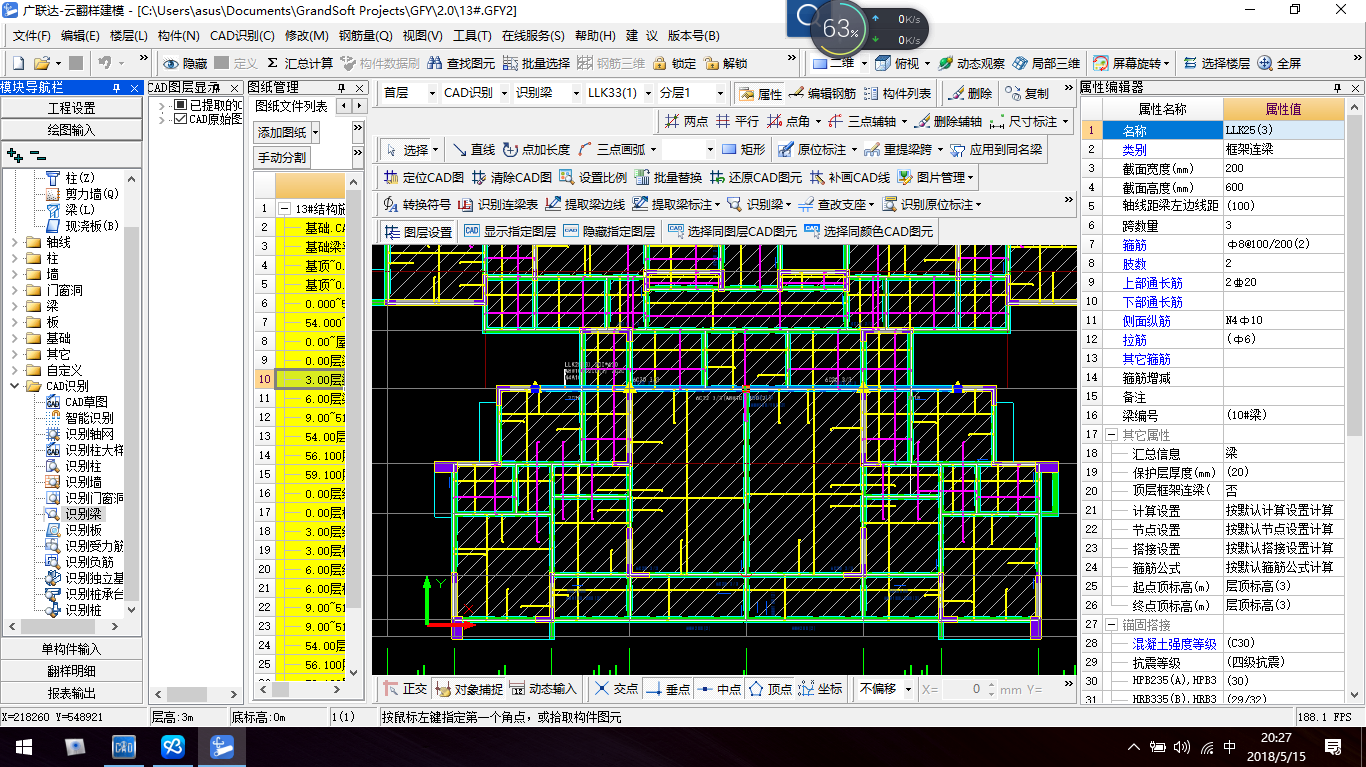Open the 工具(T) menu
Screen dimensions: 1366x767
pos(472,36)
